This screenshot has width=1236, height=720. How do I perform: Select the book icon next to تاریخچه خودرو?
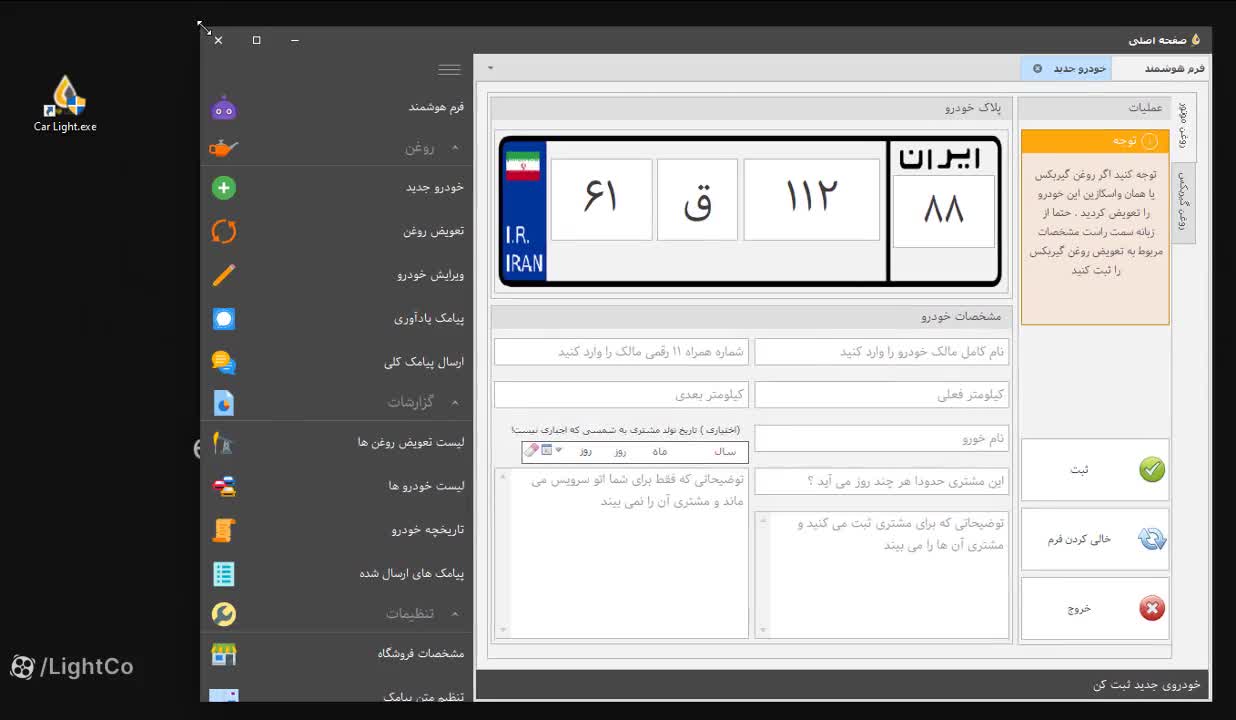click(x=222, y=529)
